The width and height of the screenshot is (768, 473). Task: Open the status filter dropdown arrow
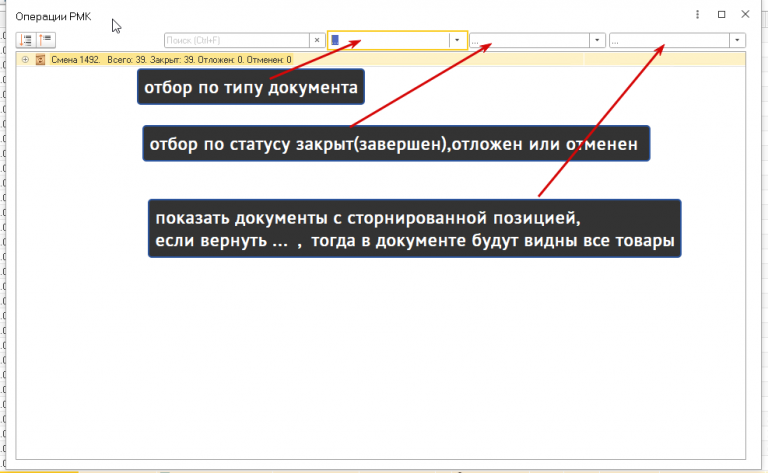point(597,40)
